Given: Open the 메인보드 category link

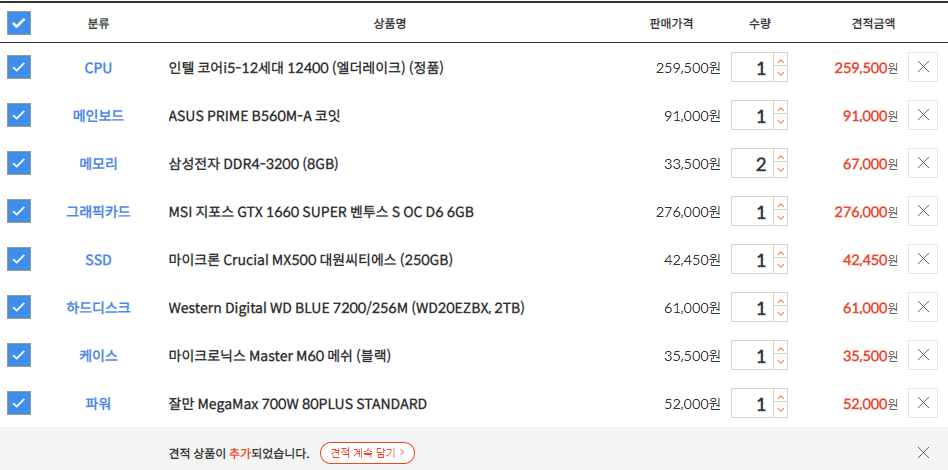Looking at the screenshot, I should click(98, 116).
